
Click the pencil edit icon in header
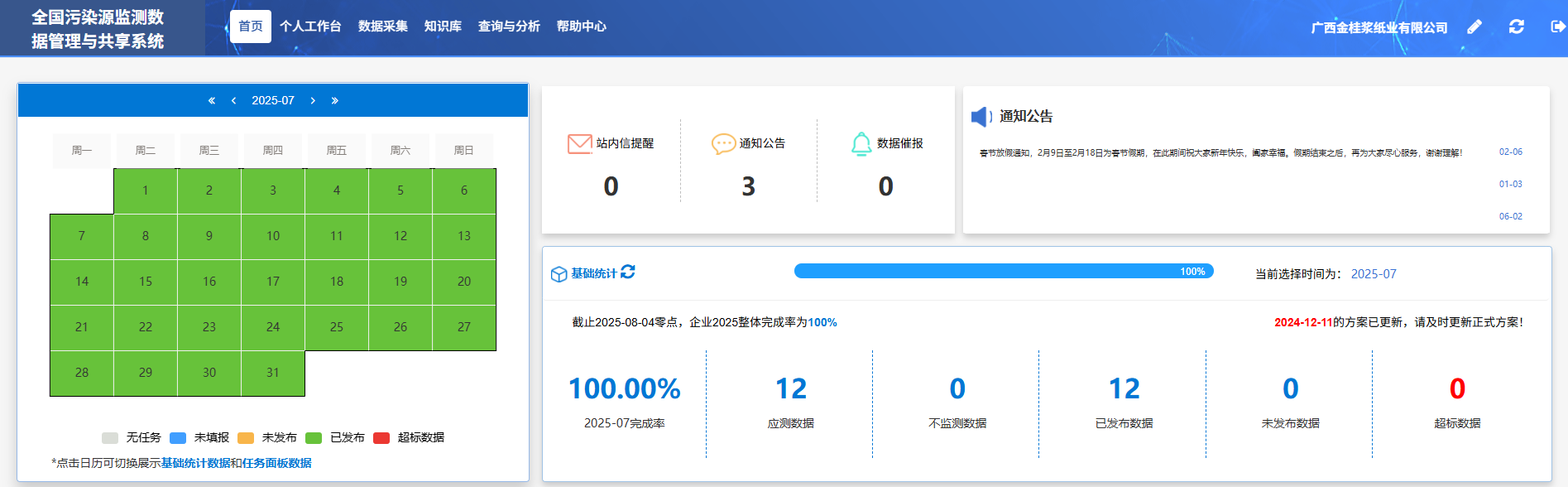(x=1474, y=27)
